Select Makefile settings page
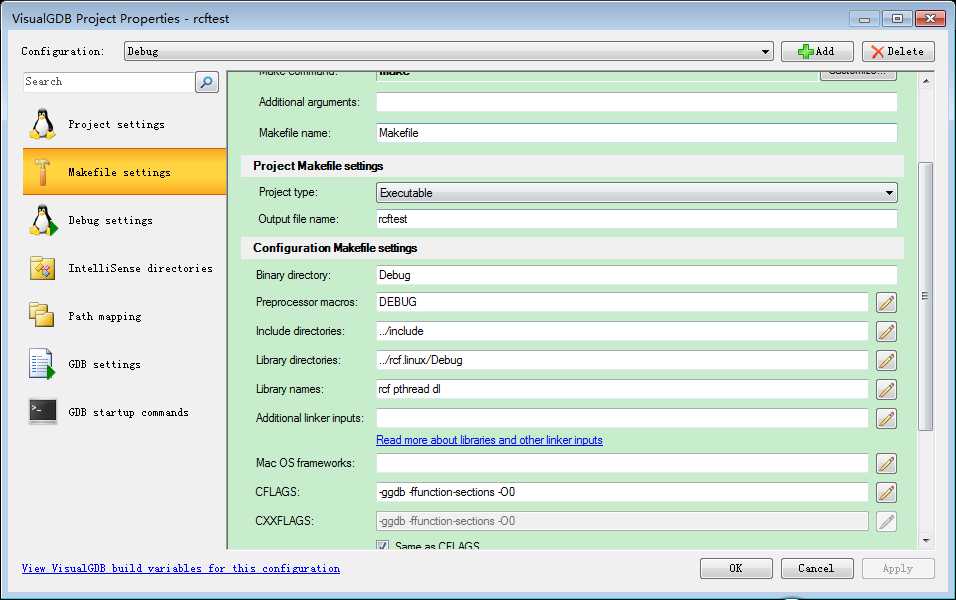The image size is (956, 600). (x=124, y=172)
